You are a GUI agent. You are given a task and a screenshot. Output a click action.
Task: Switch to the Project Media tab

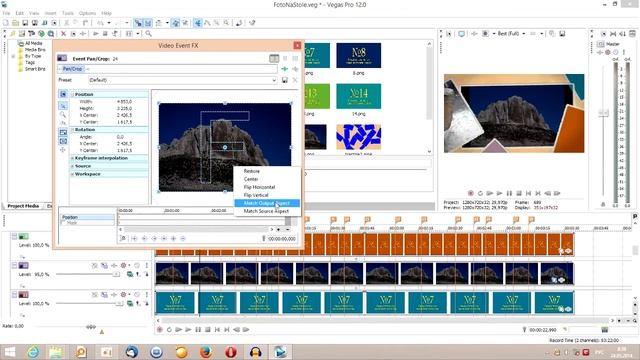[x=23, y=206]
